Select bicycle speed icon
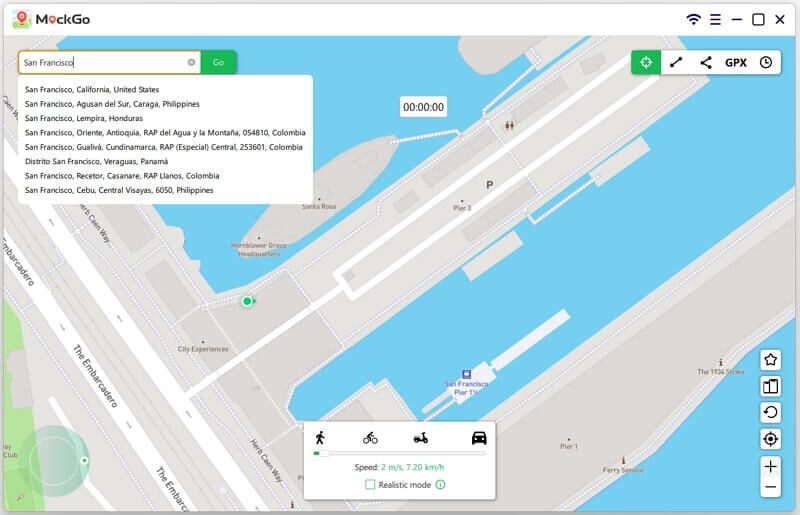 point(370,438)
